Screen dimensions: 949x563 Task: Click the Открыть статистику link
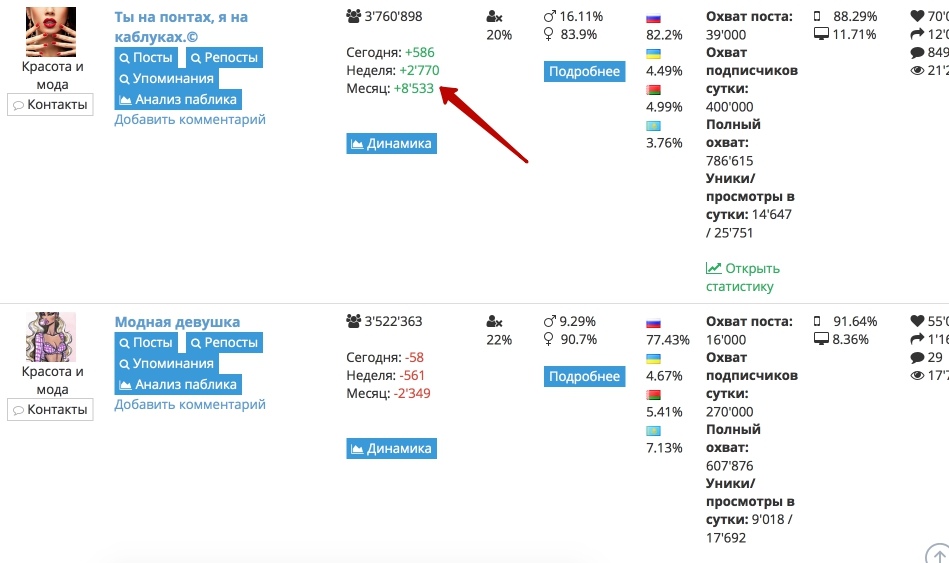click(743, 277)
